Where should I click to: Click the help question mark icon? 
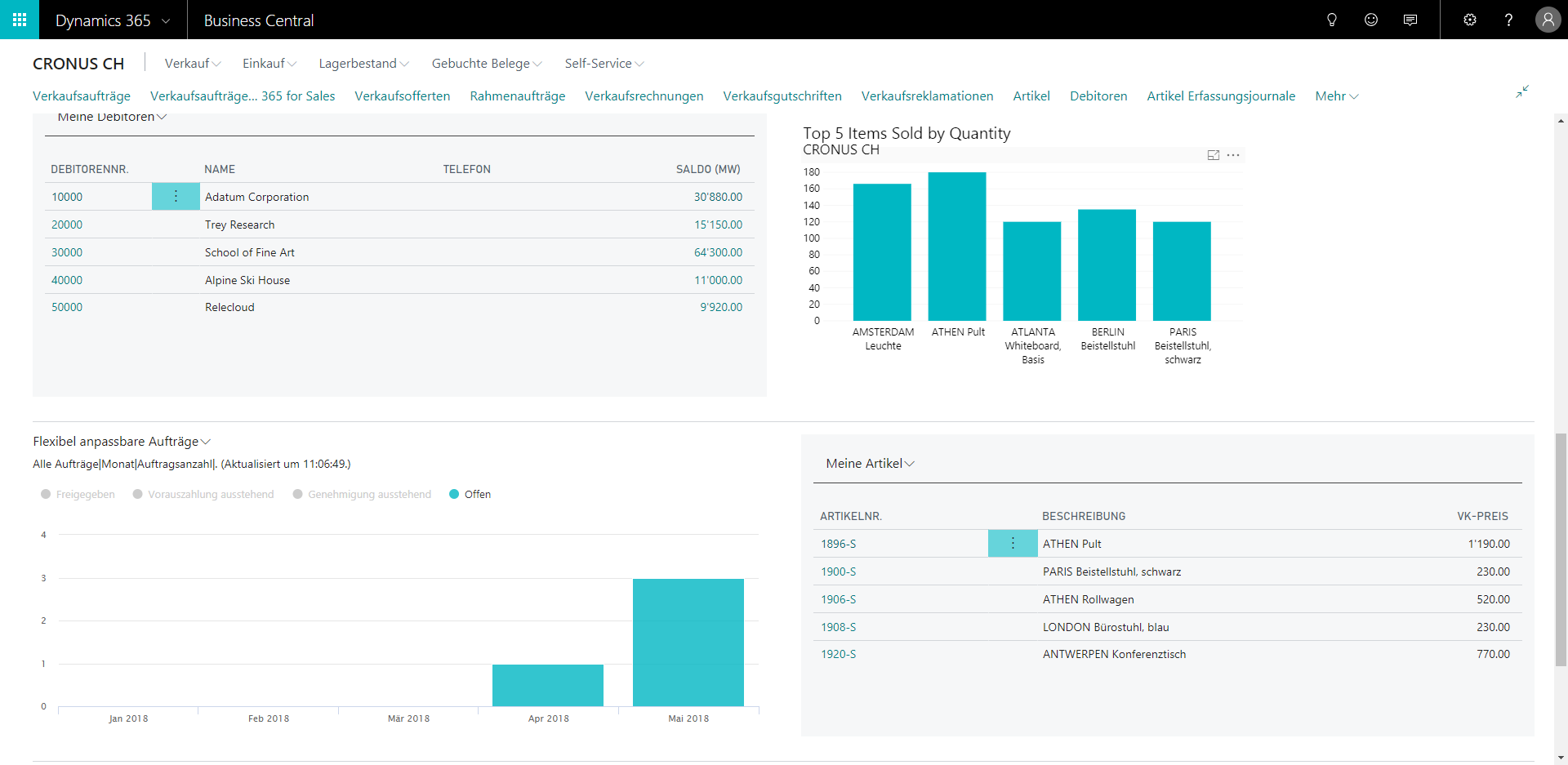click(1508, 20)
